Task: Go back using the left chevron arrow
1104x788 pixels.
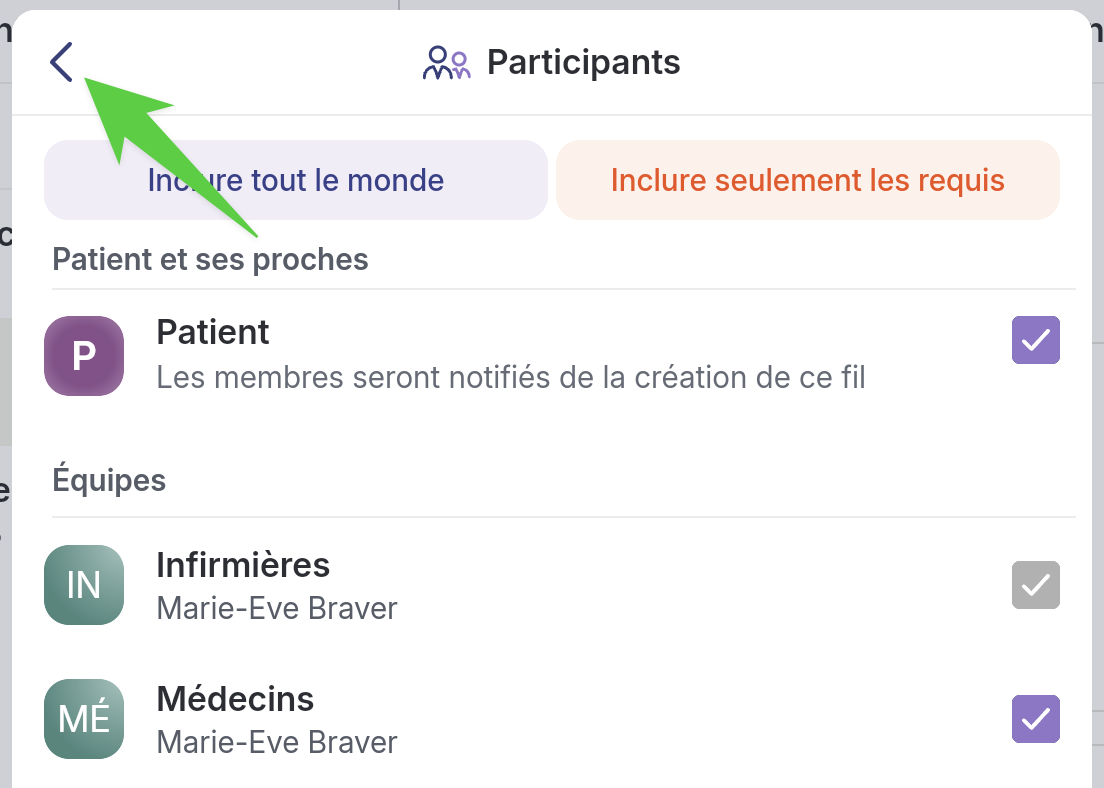Action: click(x=62, y=62)
